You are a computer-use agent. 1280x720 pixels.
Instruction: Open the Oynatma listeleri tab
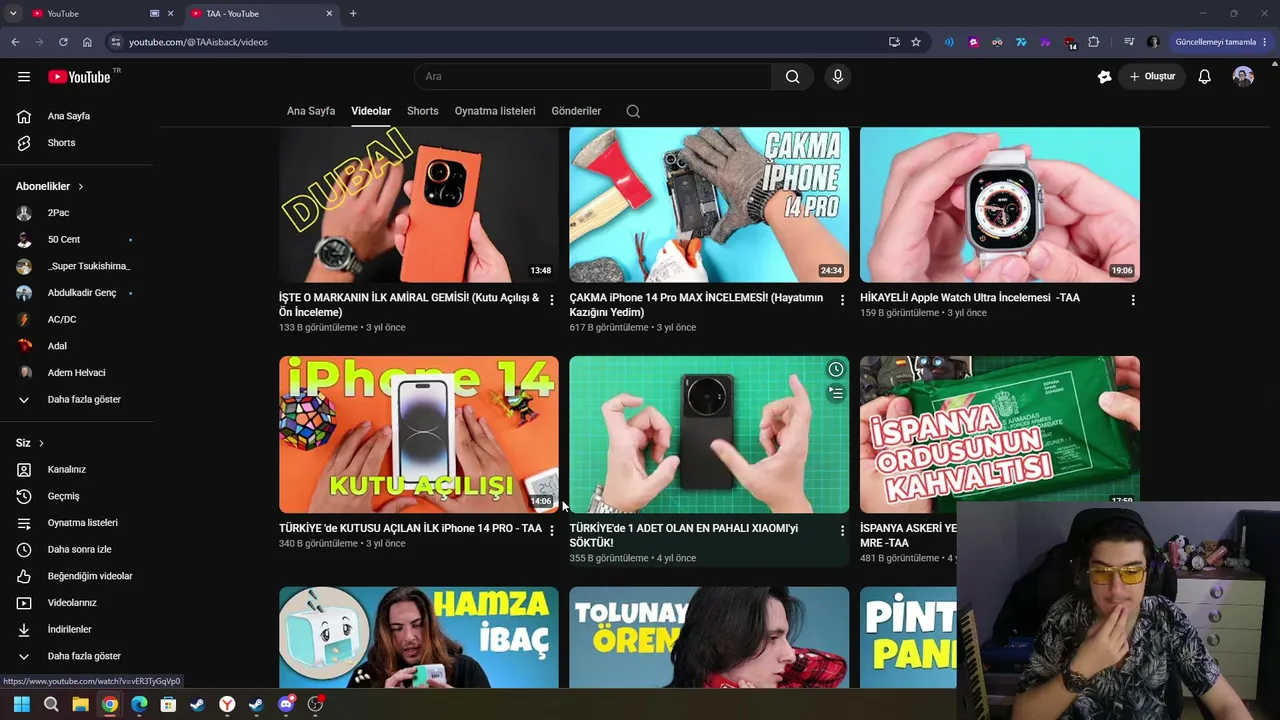(x=495, y=111)
